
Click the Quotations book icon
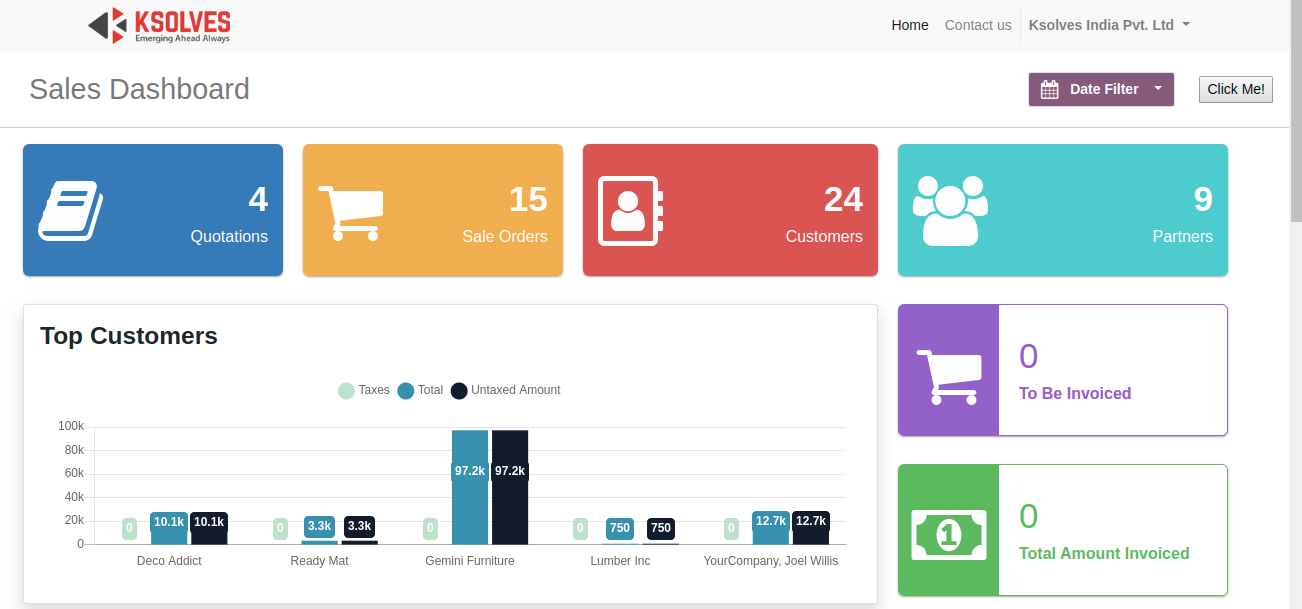pos(70,210)
